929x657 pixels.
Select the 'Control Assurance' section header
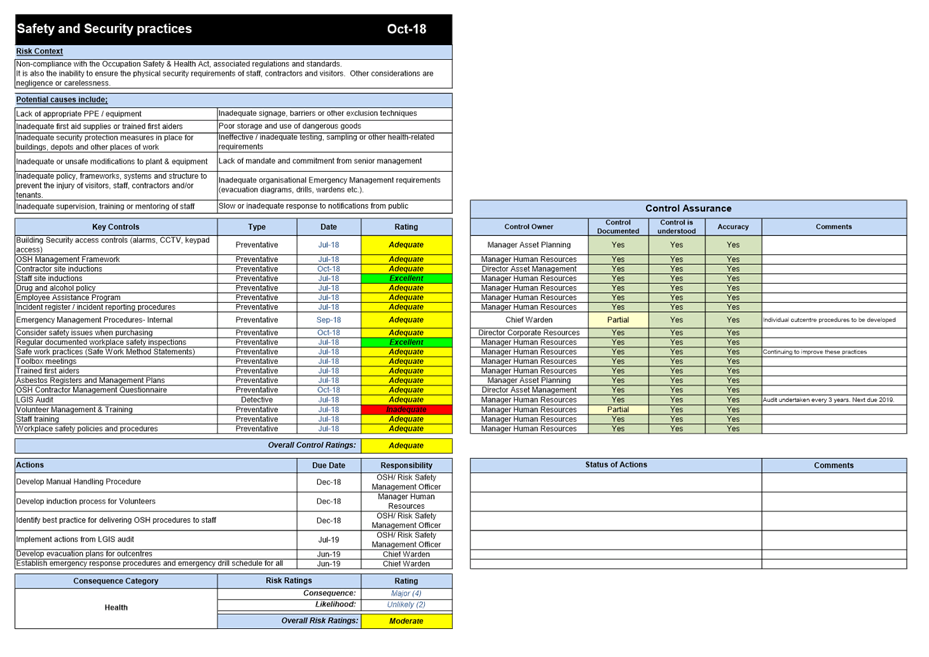click(688, 209)
